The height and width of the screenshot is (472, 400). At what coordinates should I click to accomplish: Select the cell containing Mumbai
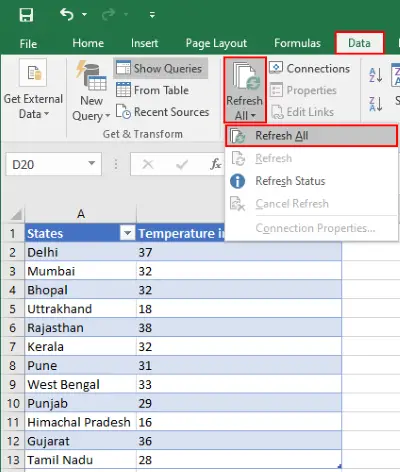80,271
